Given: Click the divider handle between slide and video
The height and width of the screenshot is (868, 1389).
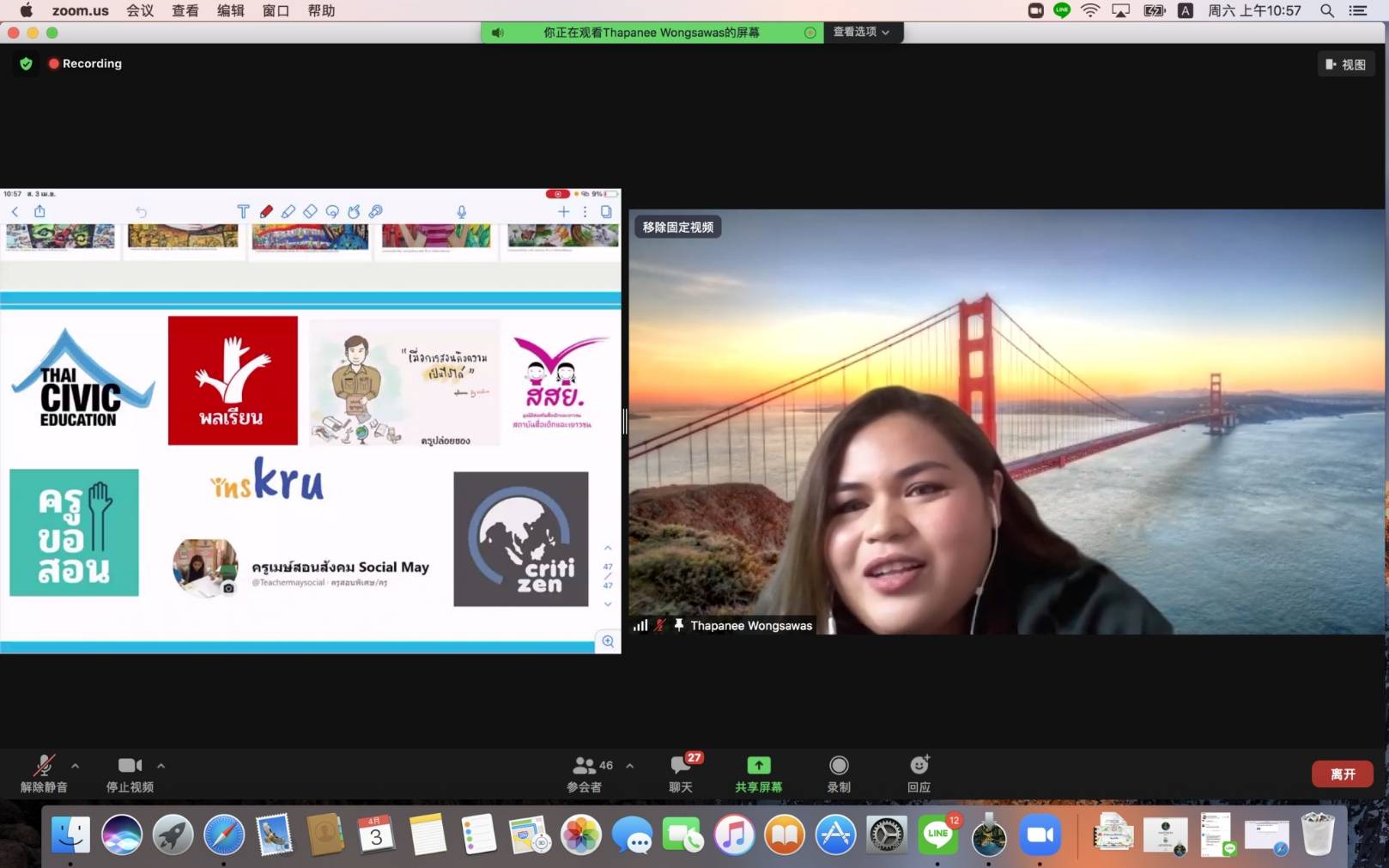Looking at the screenshot, I should 625,421.
